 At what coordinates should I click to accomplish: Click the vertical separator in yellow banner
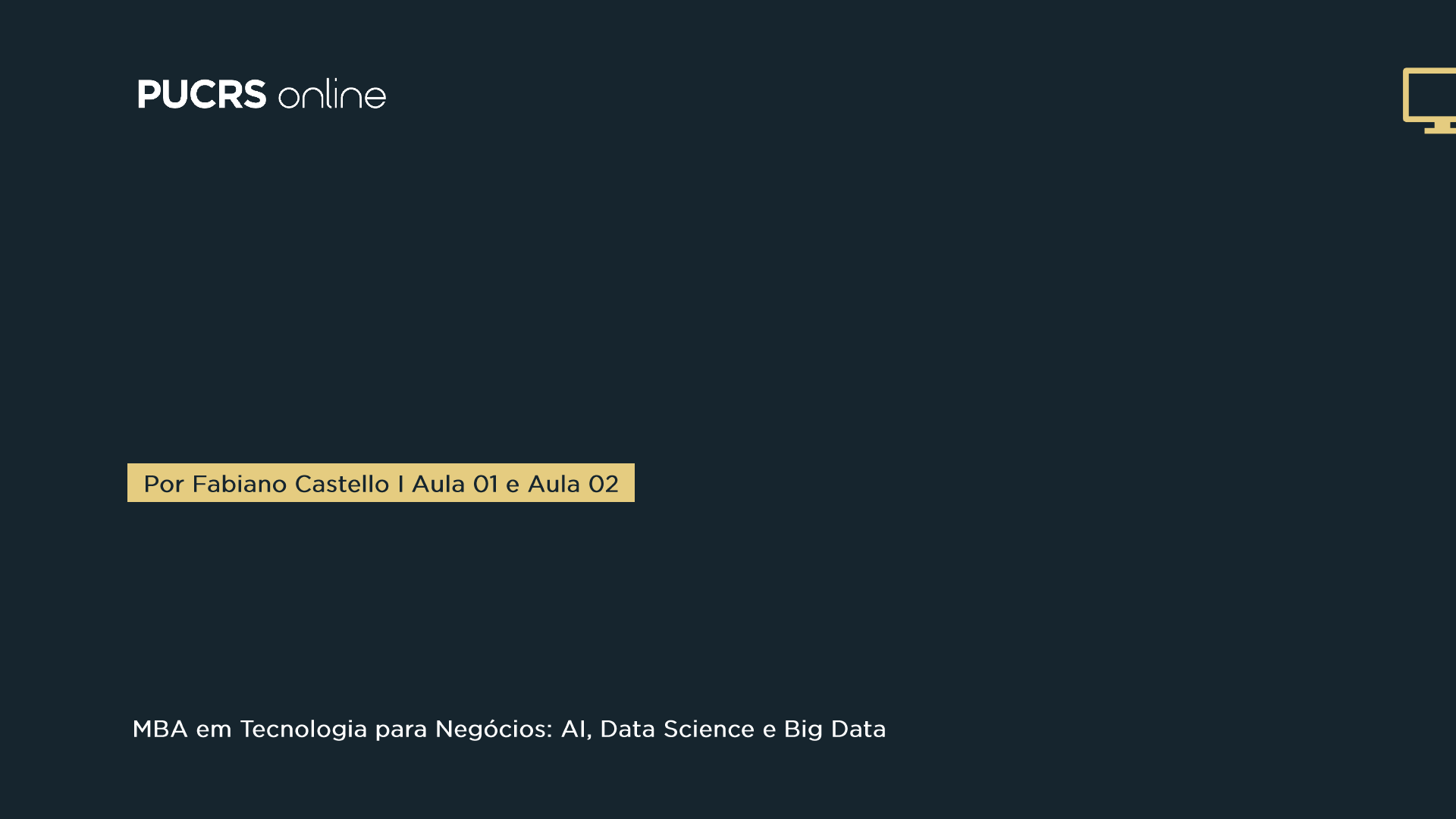[400, 484]
